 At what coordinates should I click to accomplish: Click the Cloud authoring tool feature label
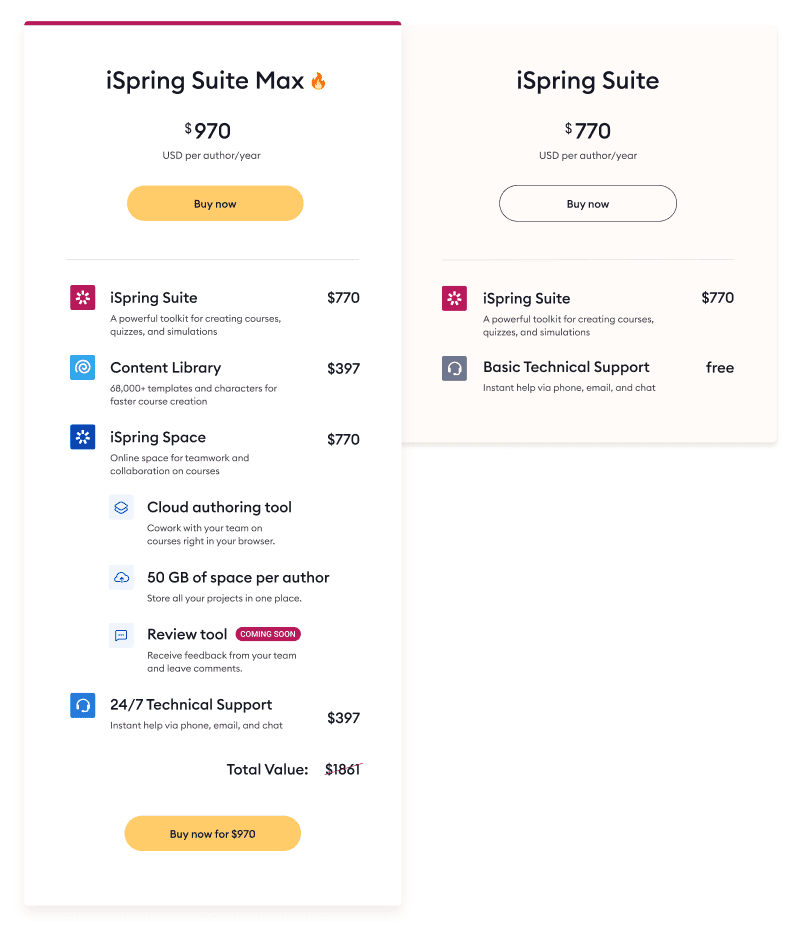pyautogui.click(x=219, y=508)
